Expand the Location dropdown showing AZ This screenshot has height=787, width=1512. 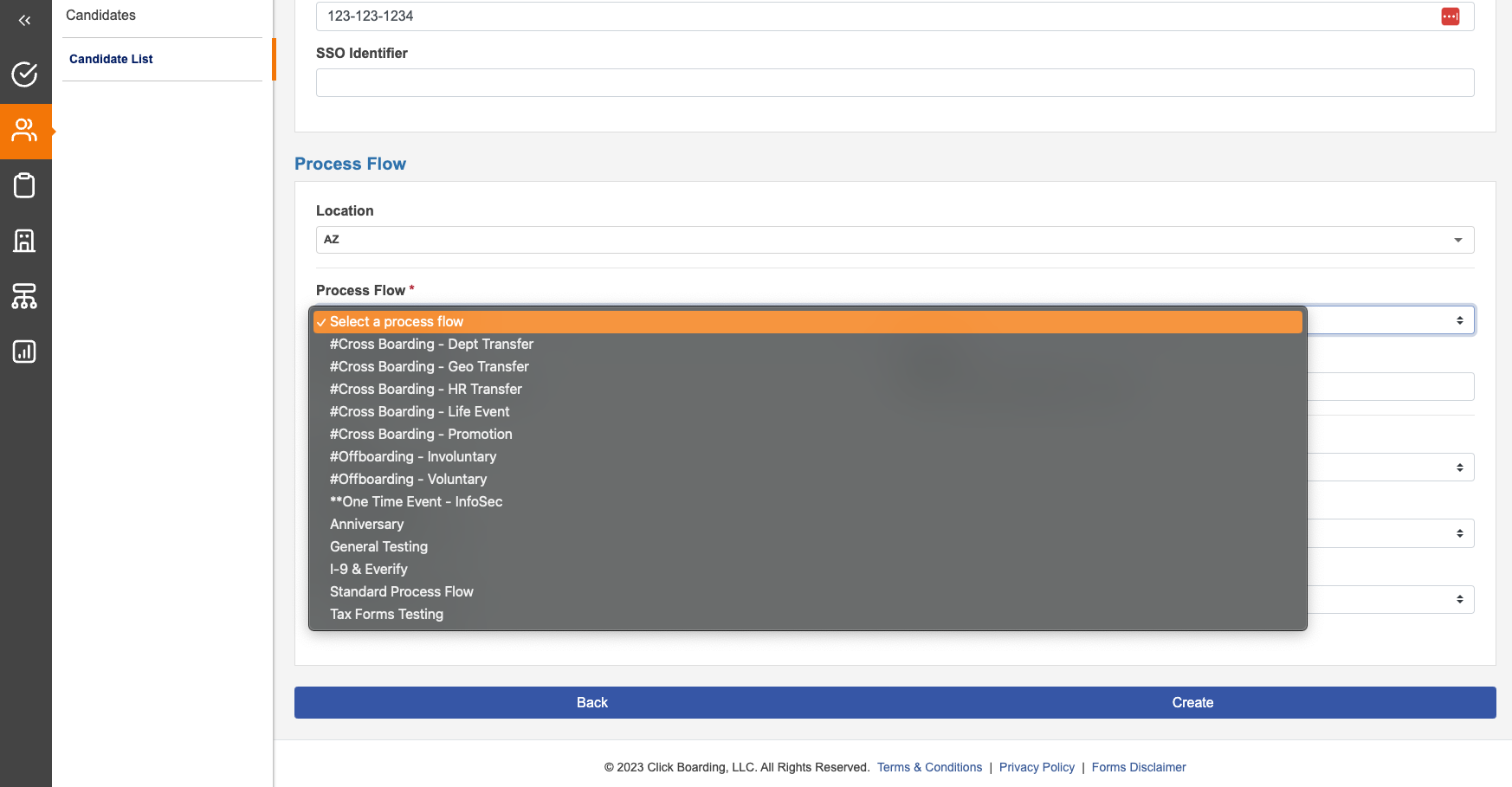pos(894,240)
